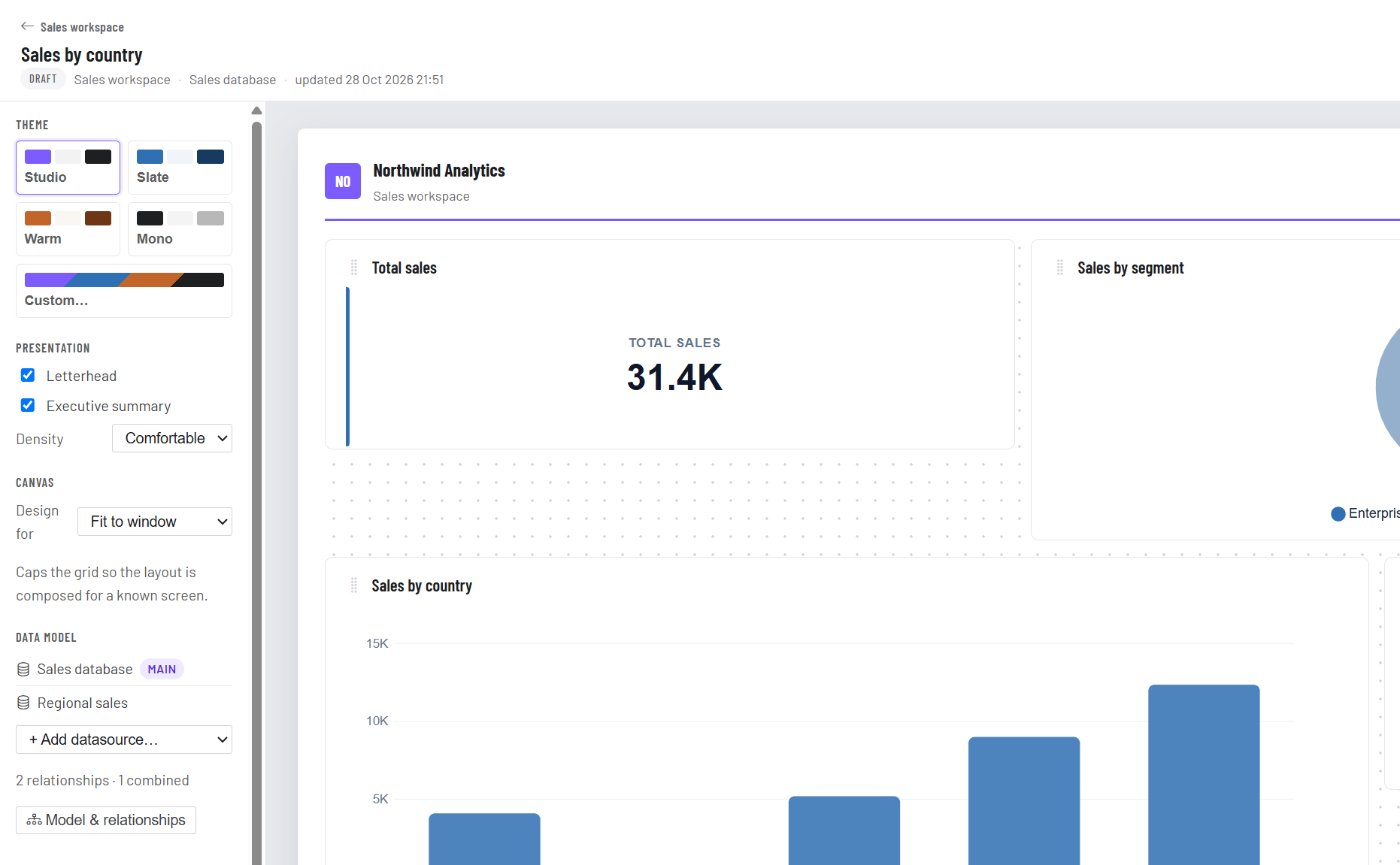Click the Northwind Analytics letterhead title
Screen dimensions: 1400x865
click(x=439, y=170)
